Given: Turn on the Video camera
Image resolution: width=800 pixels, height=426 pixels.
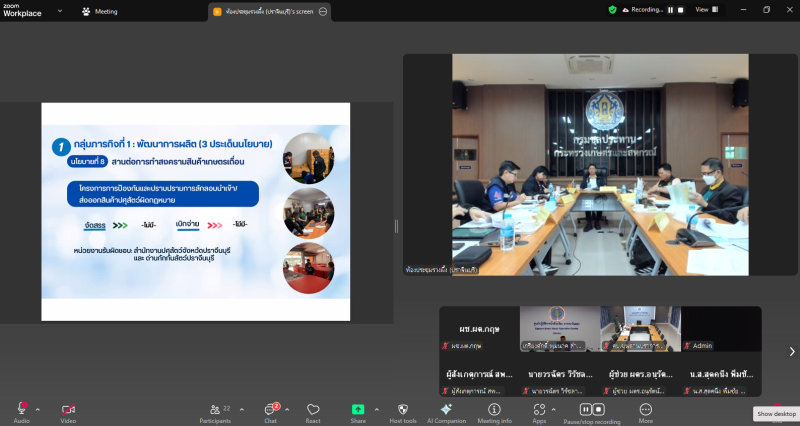Looking at the screenshot, I should 68,410.
